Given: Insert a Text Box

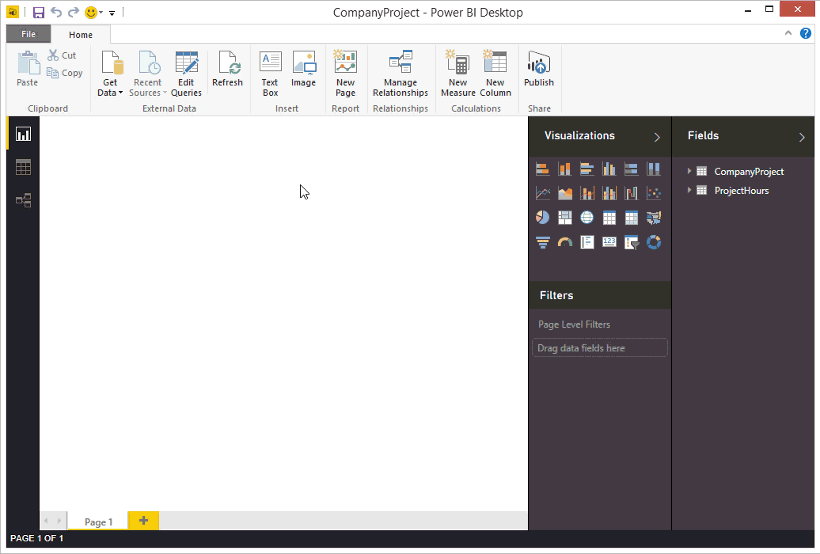Looking at the screenshot, I should pyautogui.click(x=270, y=74).
